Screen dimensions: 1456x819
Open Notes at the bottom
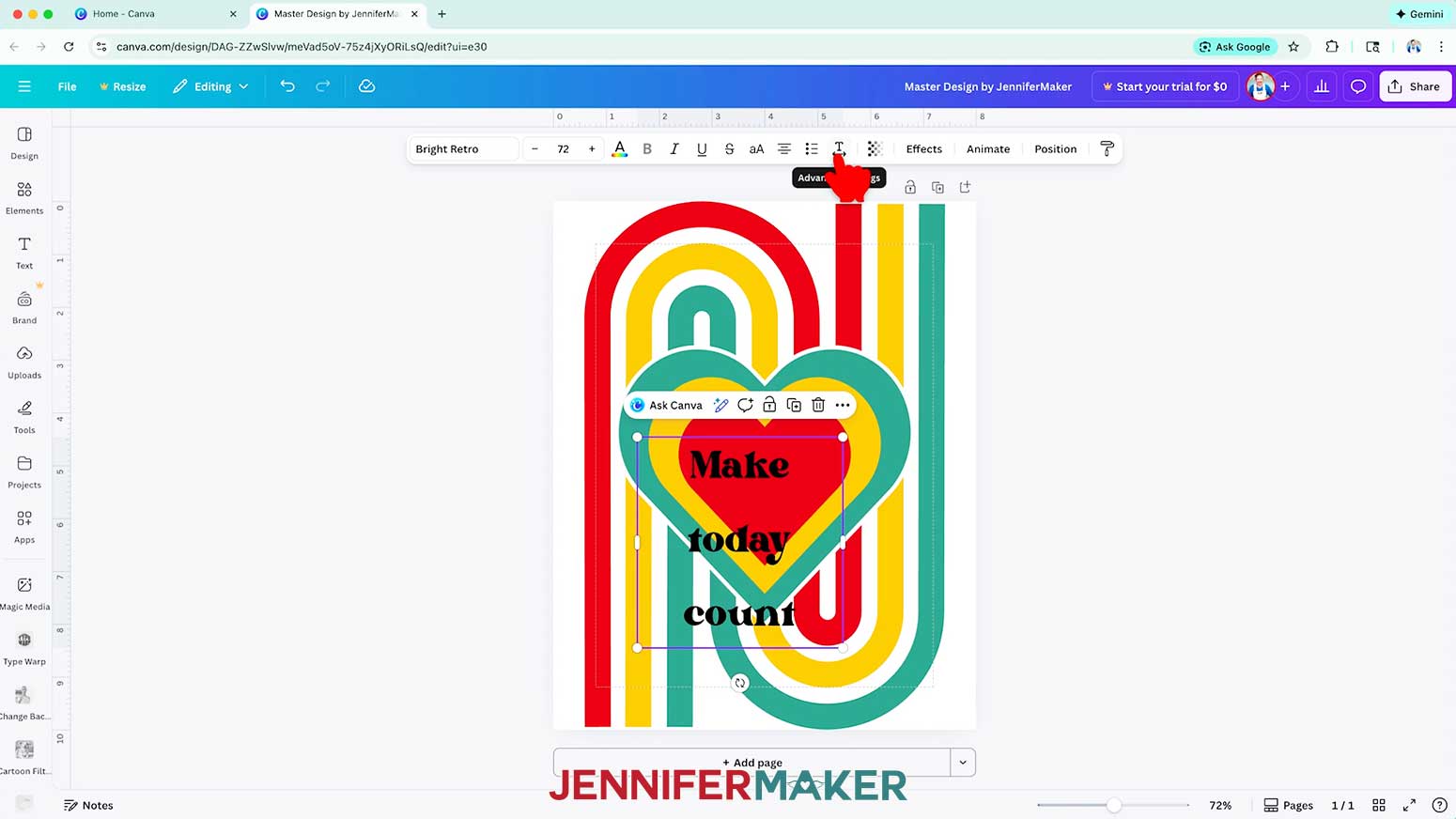coord(88,806)
